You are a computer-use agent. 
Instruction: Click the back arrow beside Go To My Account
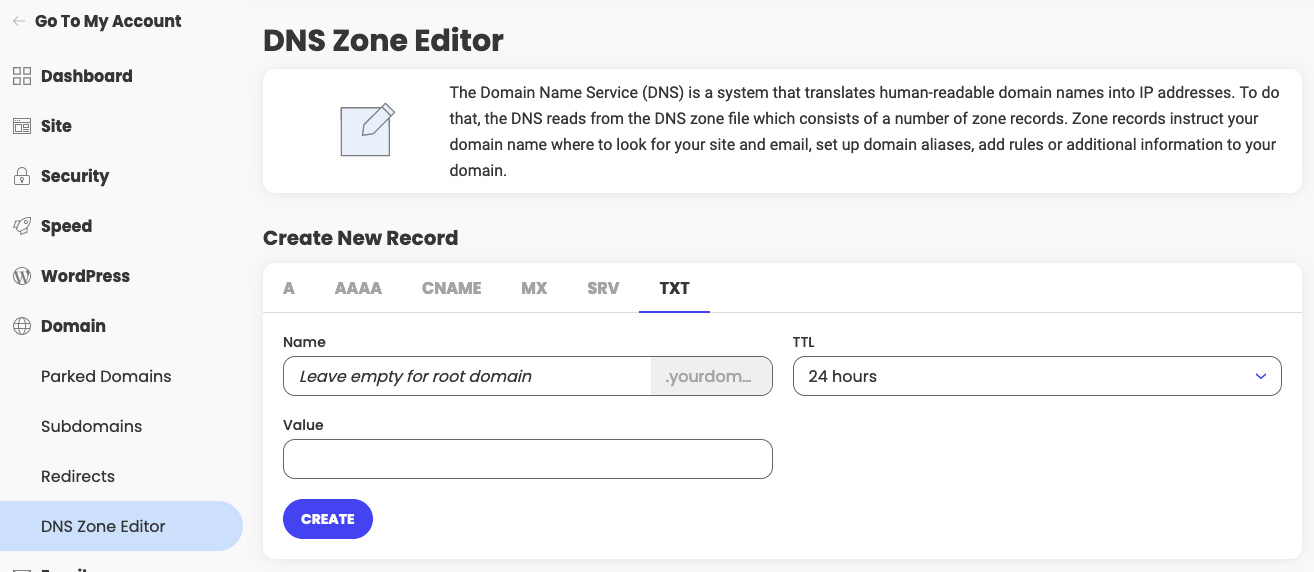[19, 21]
